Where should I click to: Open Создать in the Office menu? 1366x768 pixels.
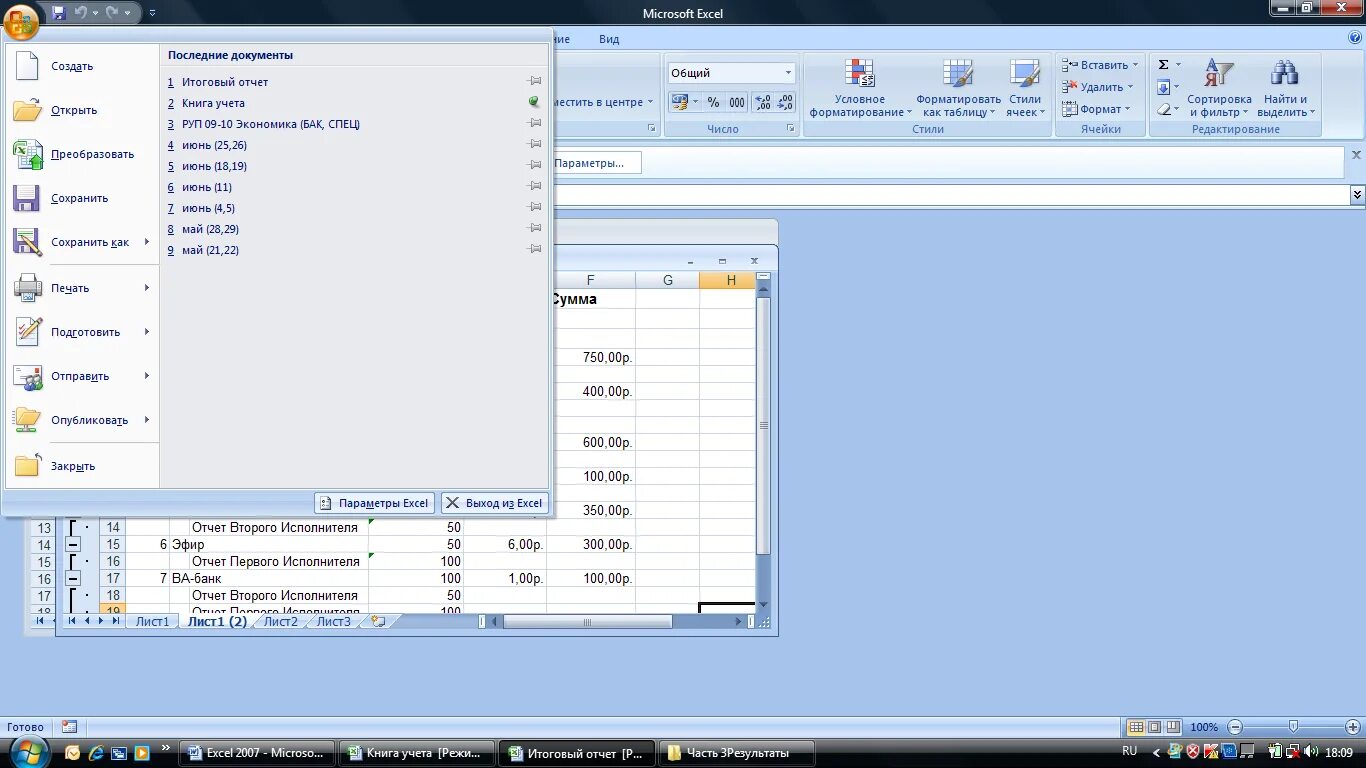83,66
